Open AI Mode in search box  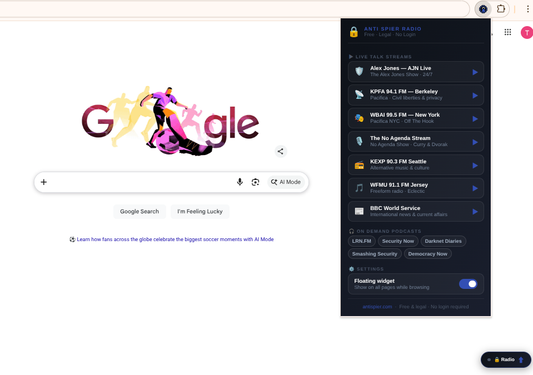tap(286, 182)
